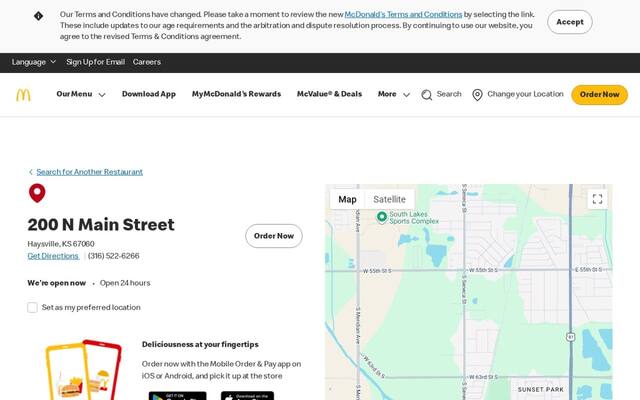Click Haysville, KS 67060 address text
This screenshot has height=400, width=640.
[61, 244]
